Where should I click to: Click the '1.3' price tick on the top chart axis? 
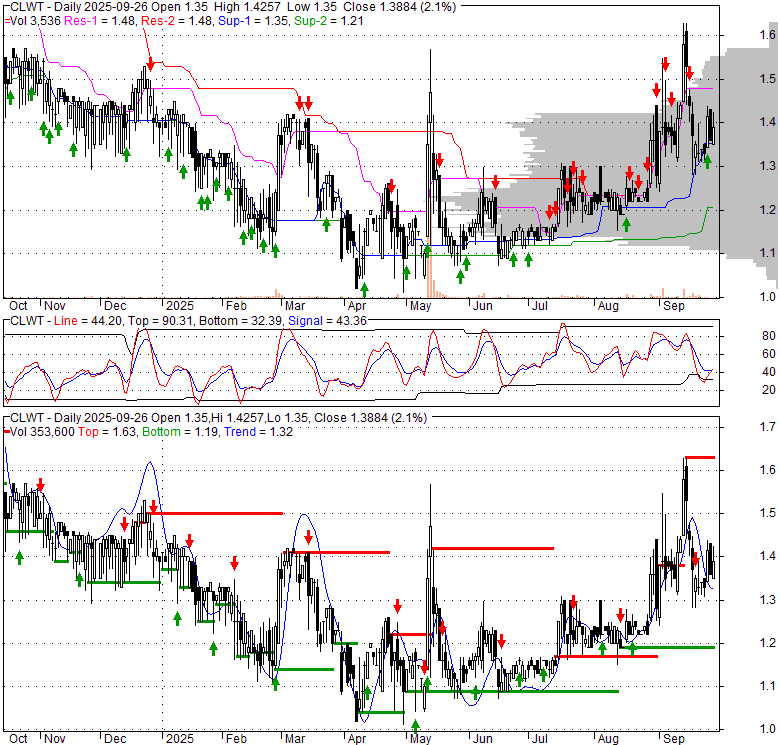click(768, 166)
